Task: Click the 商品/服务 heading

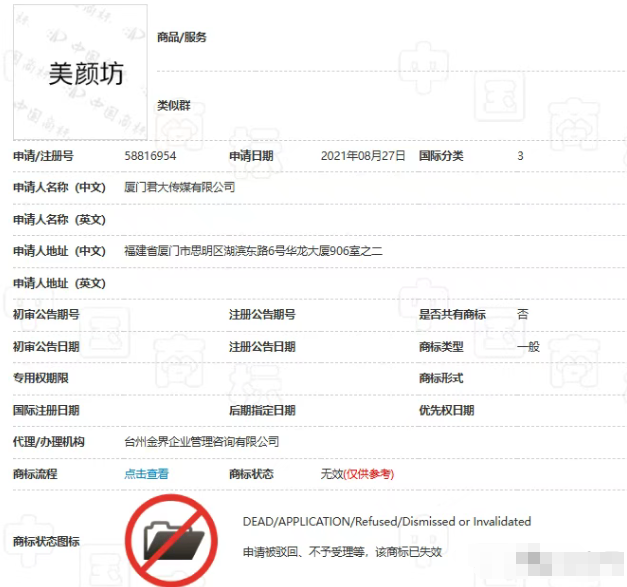Action: click(x=182, y=37)
